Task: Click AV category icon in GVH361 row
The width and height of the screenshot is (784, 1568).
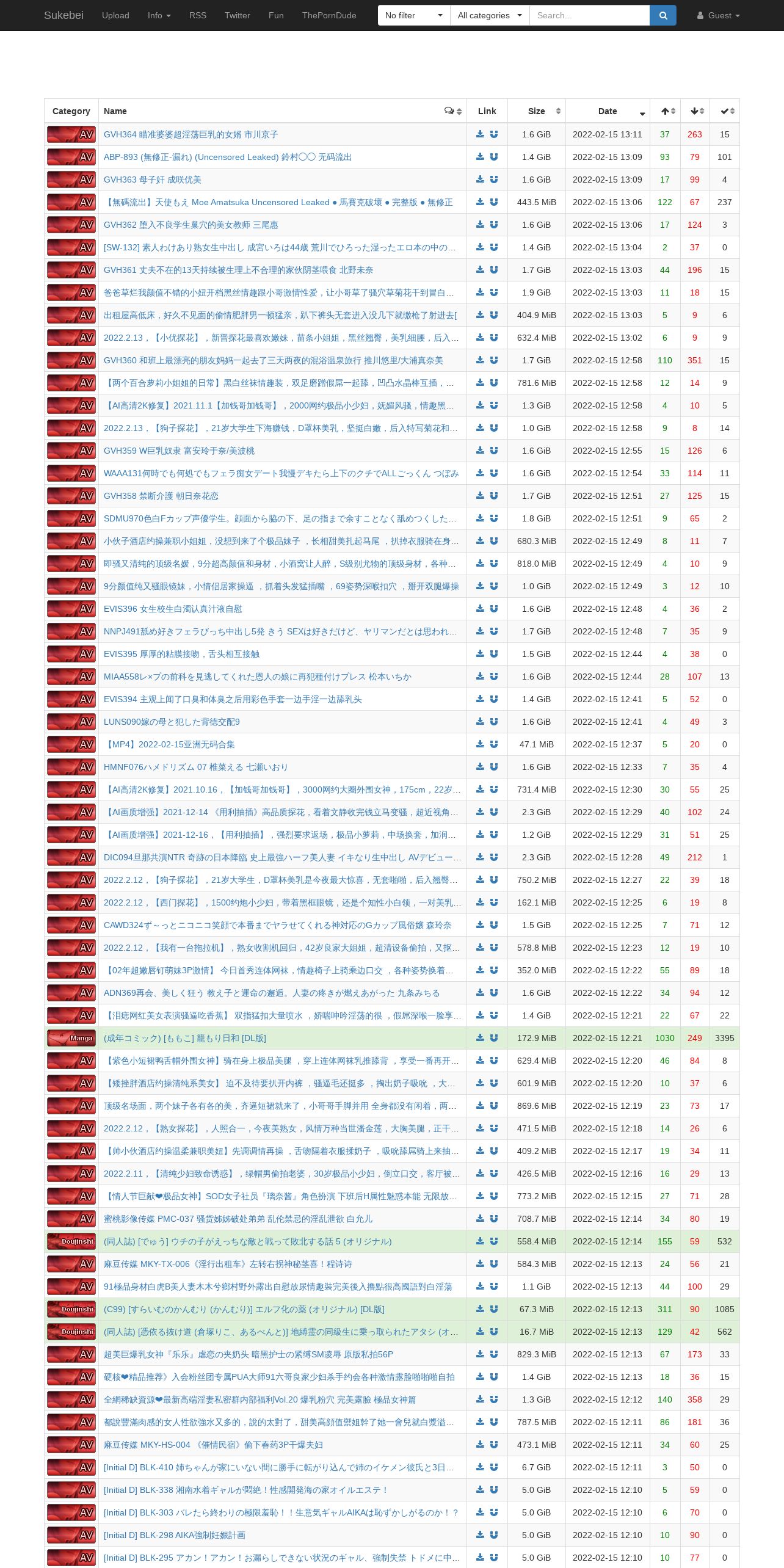Action: pyautogui.click(x=71, y=270)
